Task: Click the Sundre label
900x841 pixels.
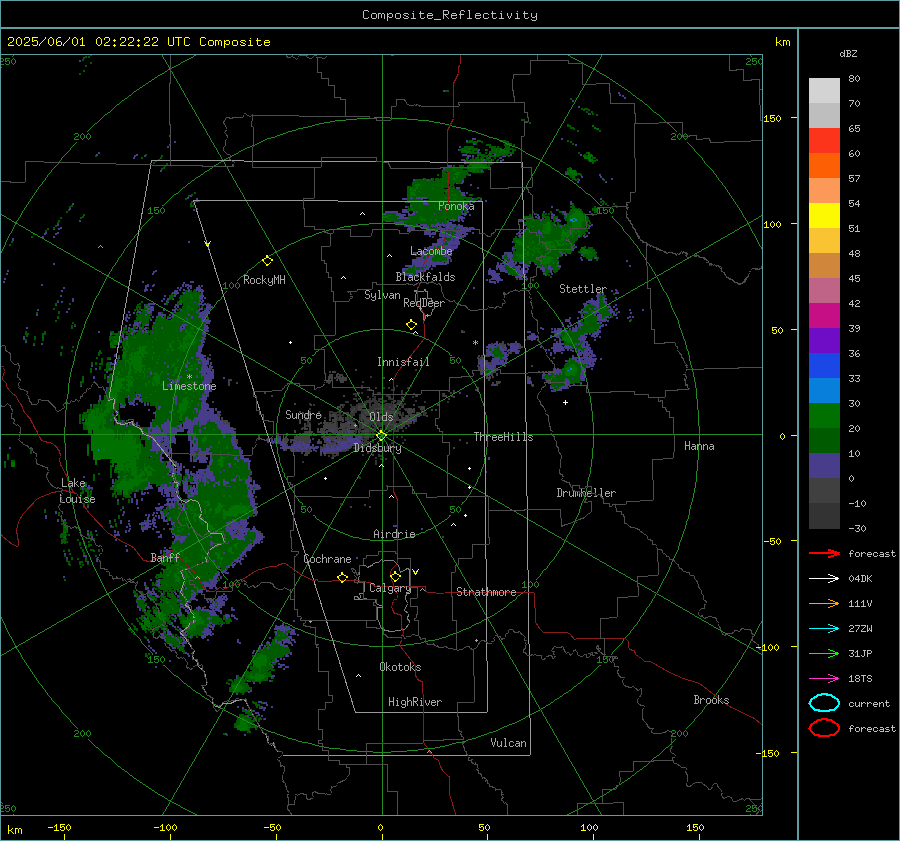Action: coord(303,414)
